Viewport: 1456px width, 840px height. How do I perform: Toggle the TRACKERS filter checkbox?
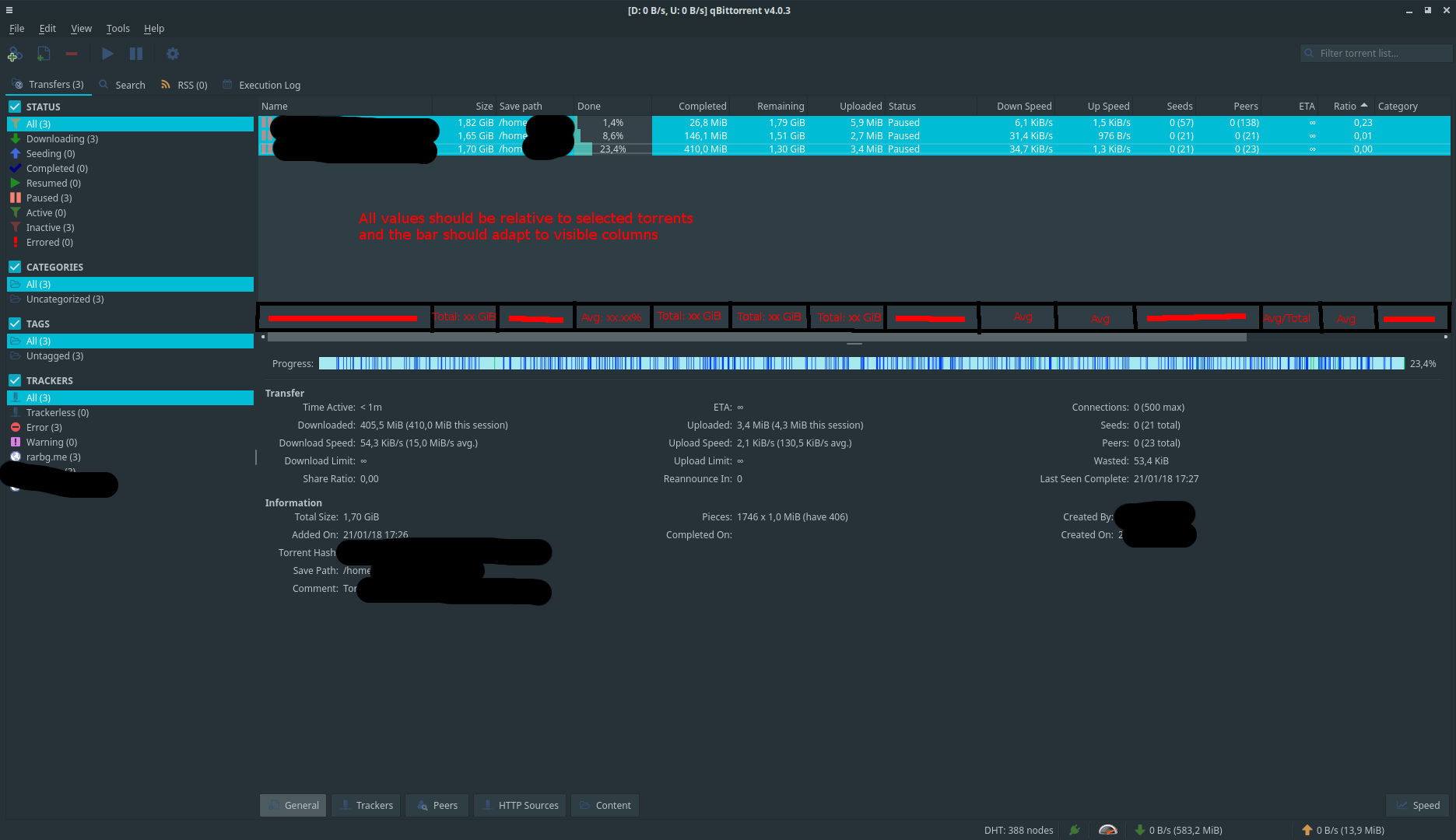pyautogui.click(x=14, y=380)
